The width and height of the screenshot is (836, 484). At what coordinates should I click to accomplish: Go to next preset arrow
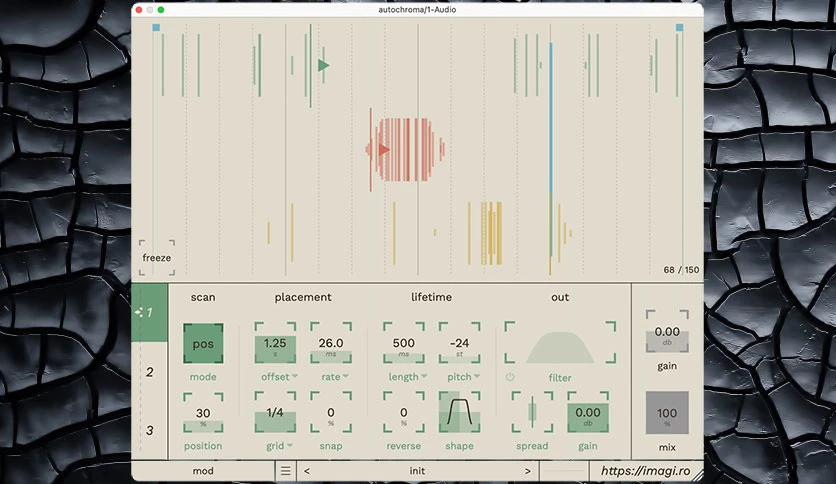[528, 471]
